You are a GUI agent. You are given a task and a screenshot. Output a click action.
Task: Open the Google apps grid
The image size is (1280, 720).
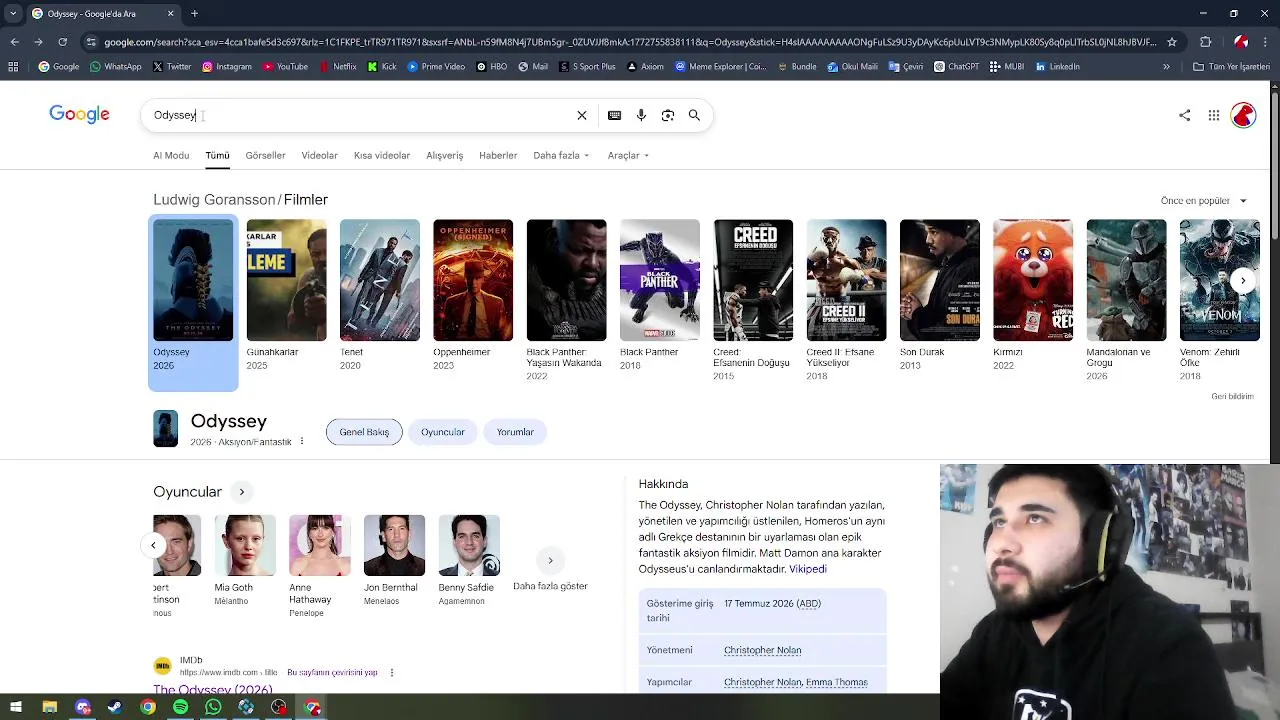[1214, 115]
